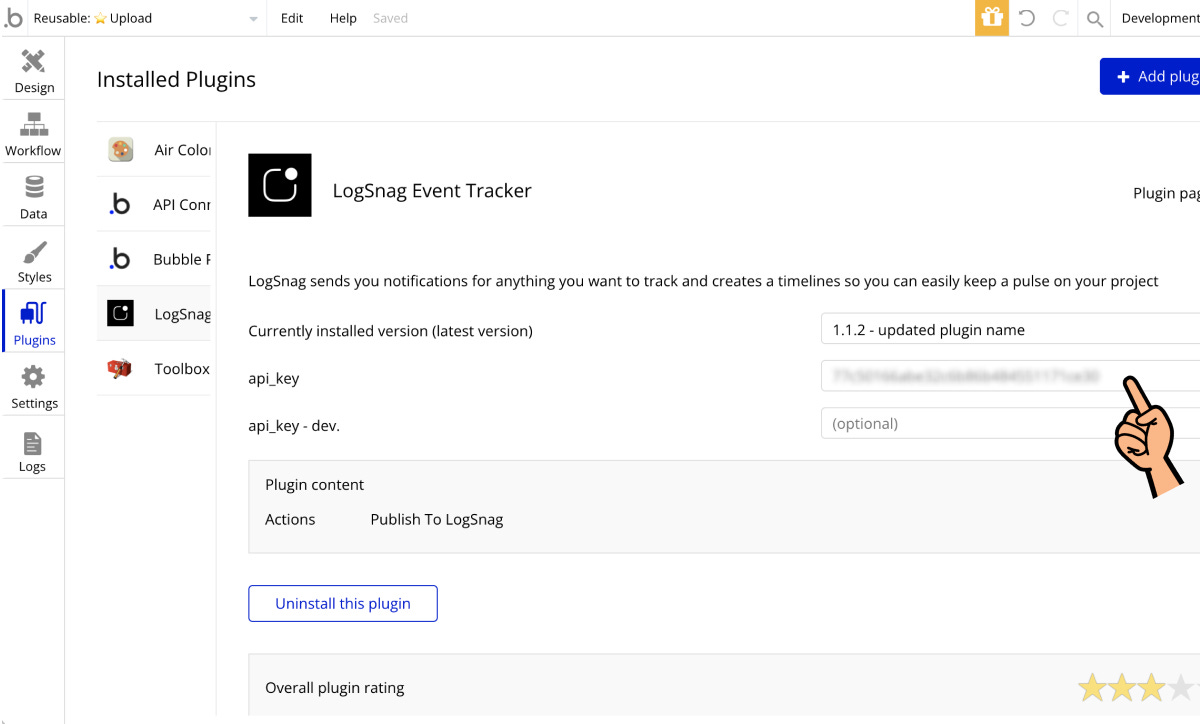The image size is (1200, 724).
Task: Open the Data tab
Action: coord(33,195)
